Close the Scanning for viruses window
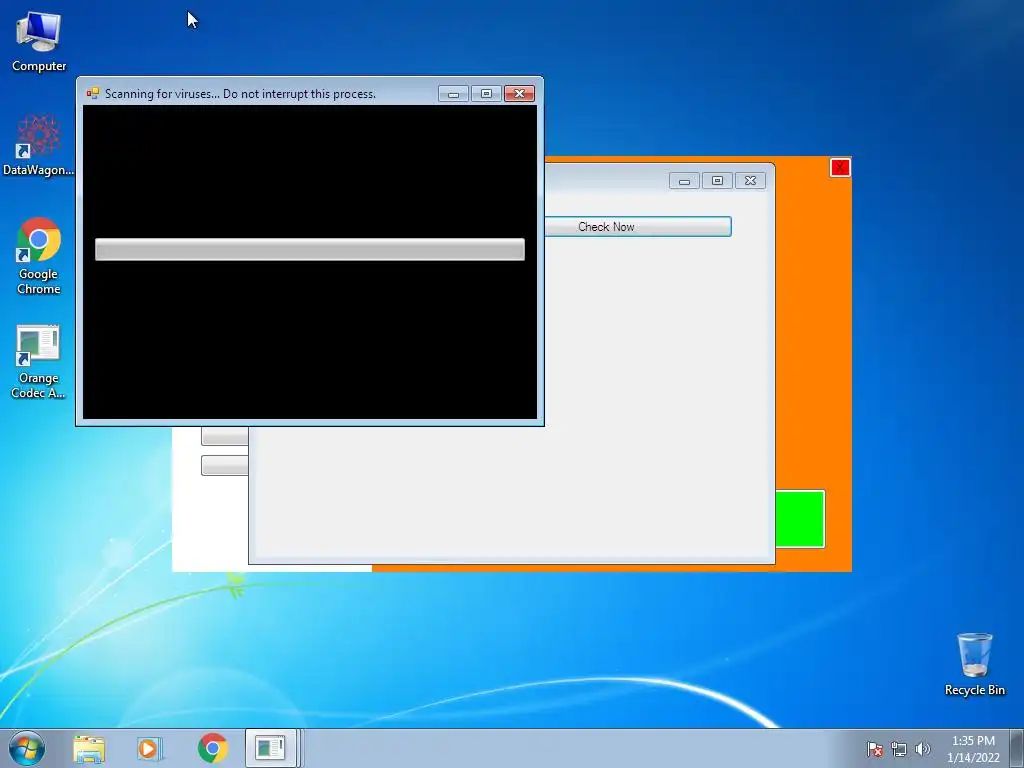 coord(519,94)
